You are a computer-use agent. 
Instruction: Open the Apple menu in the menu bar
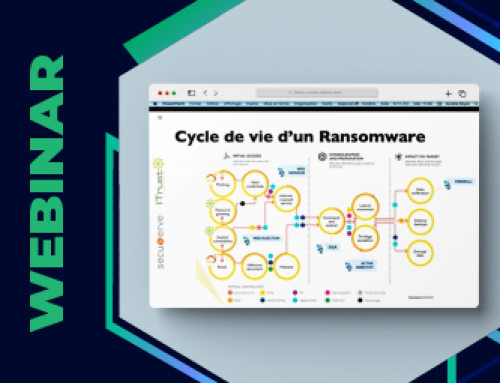pos(155,104)
